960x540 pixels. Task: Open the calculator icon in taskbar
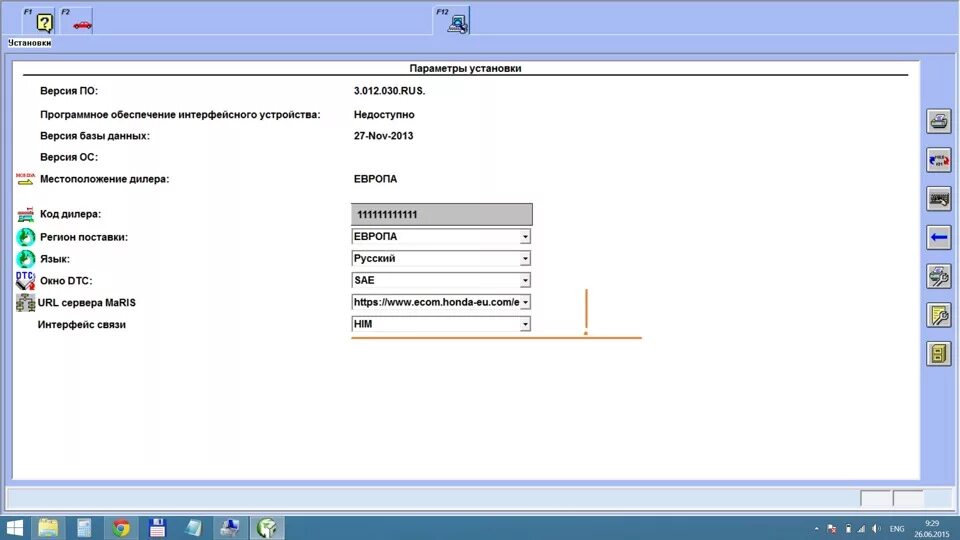click(84, 528)
